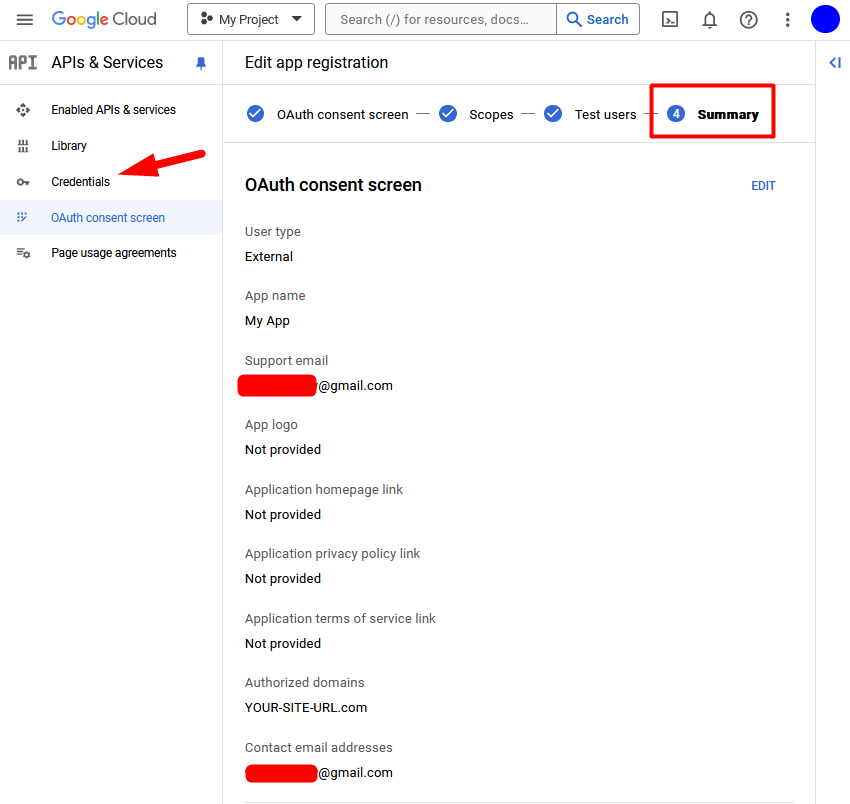
Task: Click the OAuth consent screen dots icon
Action: click(22, 217)
